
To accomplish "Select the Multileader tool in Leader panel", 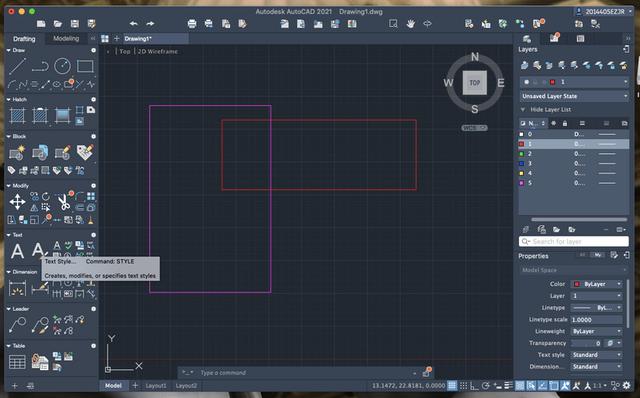I will click(17, 325).
